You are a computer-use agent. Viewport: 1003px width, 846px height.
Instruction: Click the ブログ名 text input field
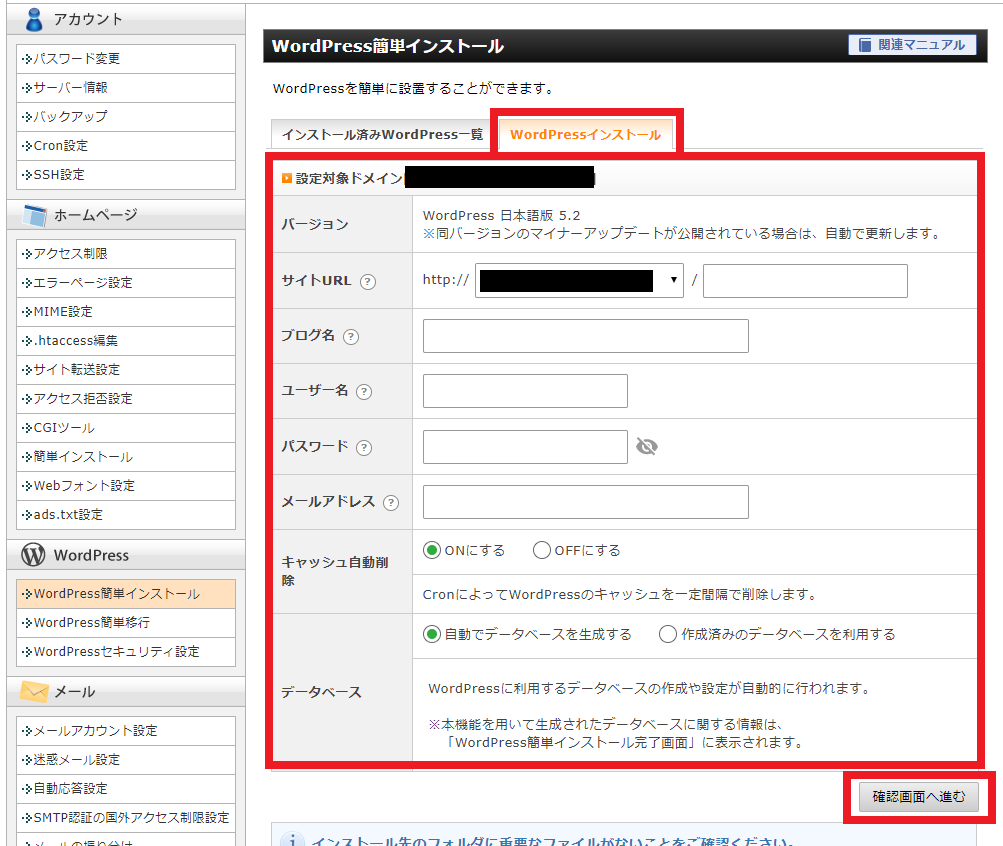coord(585,336)
